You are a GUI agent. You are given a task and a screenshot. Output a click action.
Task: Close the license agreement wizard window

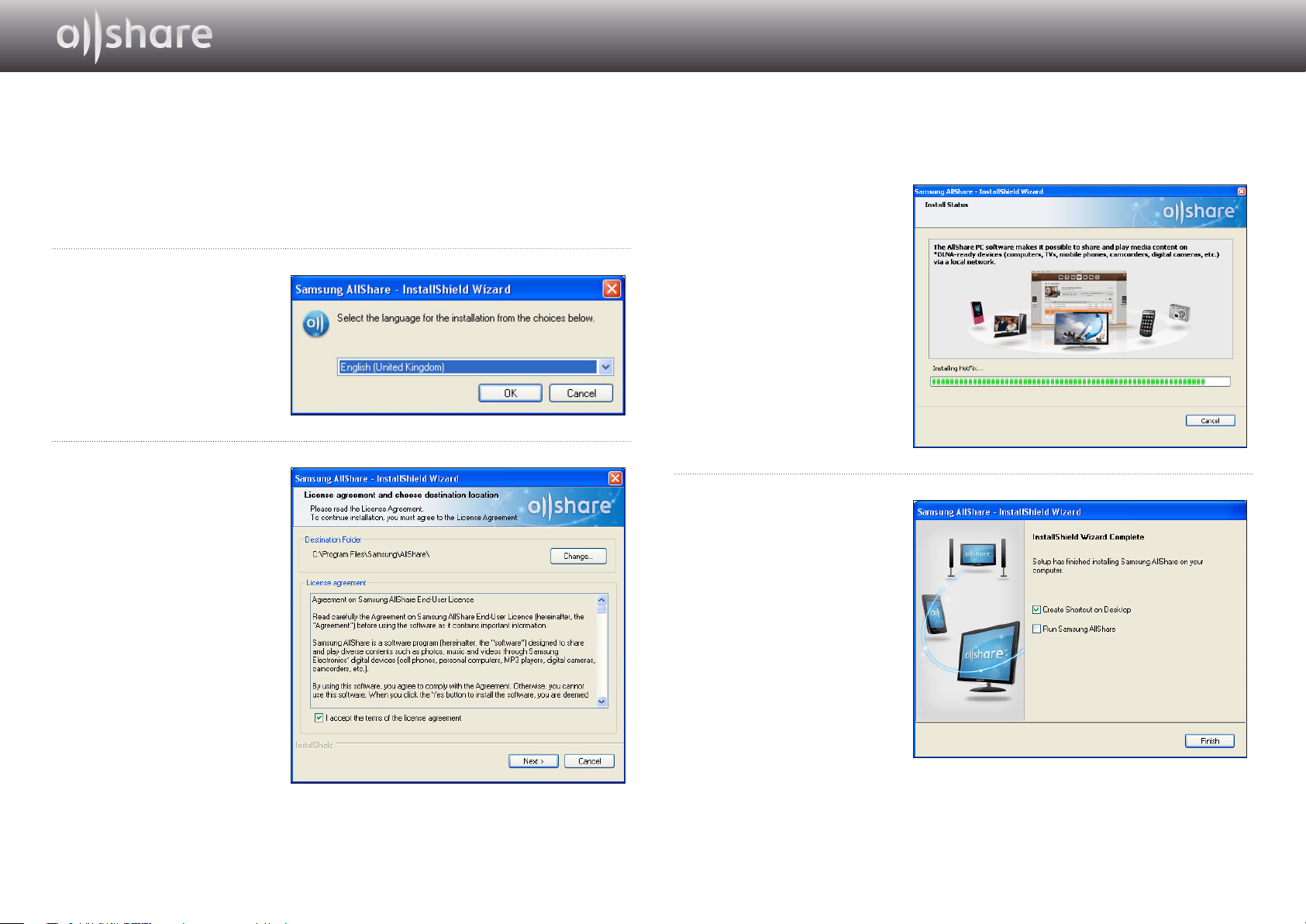[x=615, y=478]
